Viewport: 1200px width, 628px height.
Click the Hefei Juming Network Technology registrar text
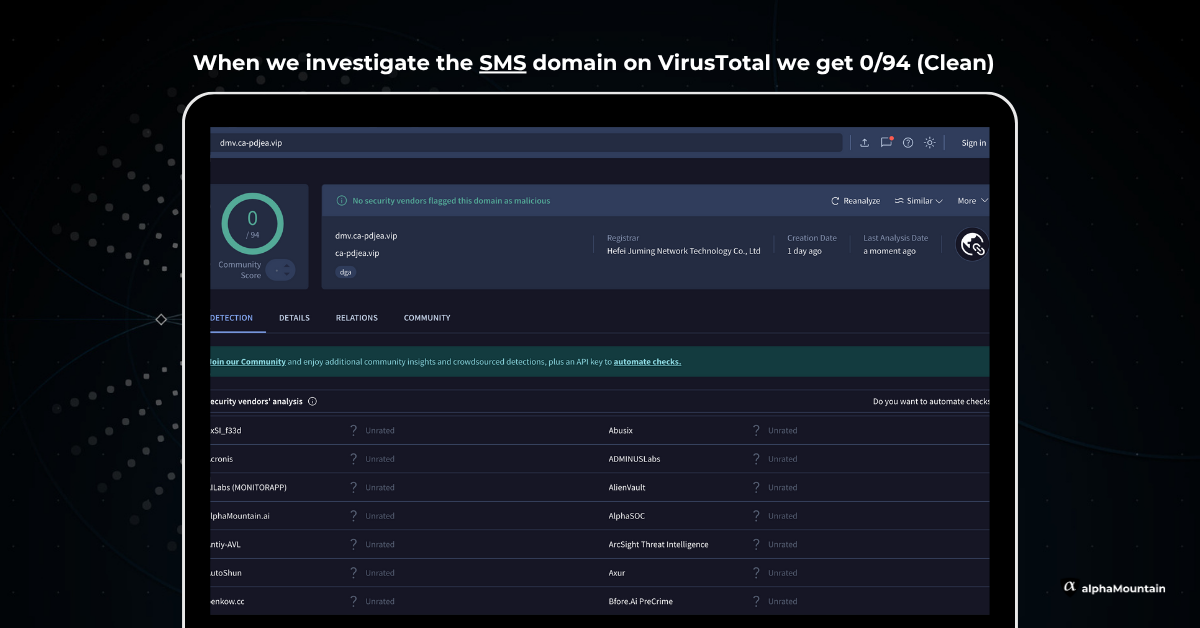tap(684, 251)
